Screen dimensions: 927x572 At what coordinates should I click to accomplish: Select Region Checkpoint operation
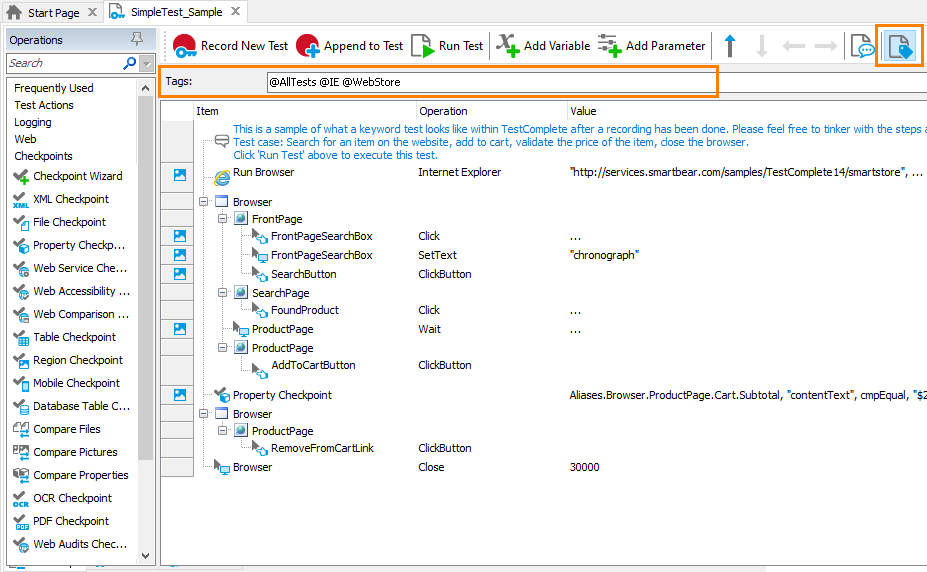point(69,360)
